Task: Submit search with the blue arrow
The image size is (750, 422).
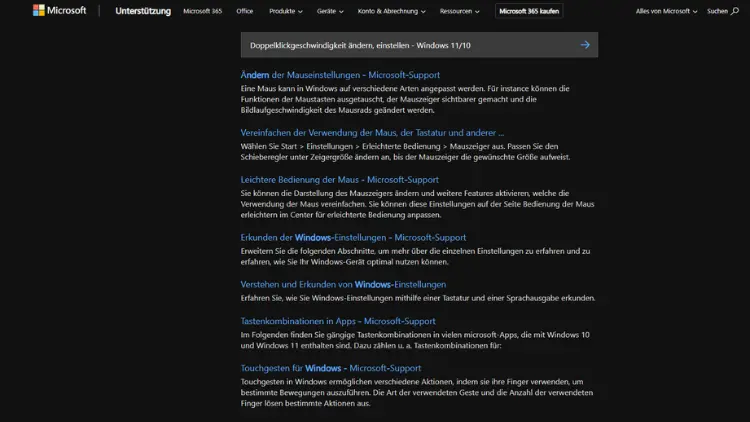Action: 585,45
